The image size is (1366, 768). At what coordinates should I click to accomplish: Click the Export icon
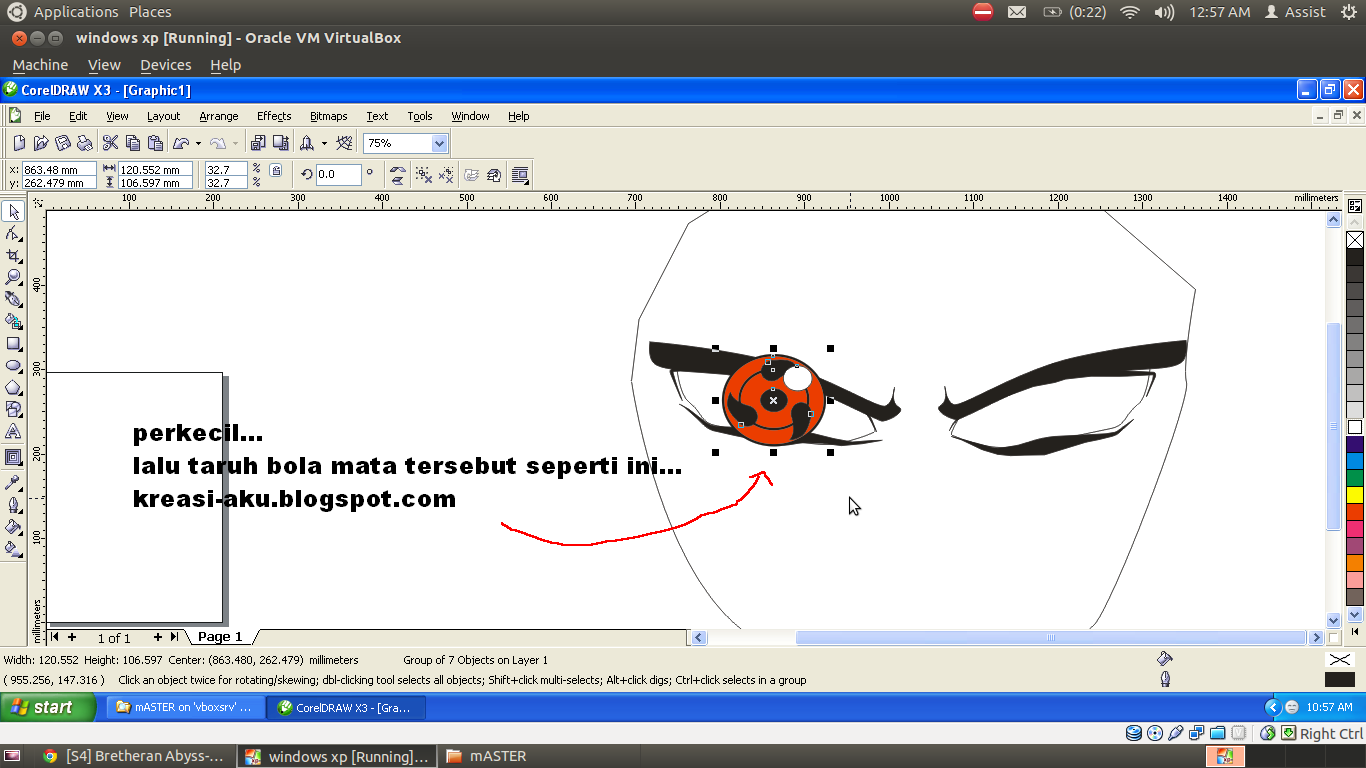[x=281, y=143]
